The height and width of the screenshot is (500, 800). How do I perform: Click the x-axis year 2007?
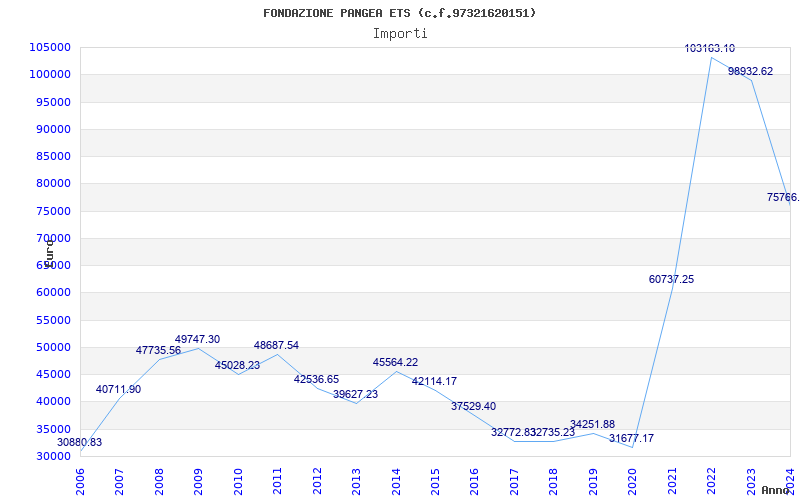tap(119, 481)
